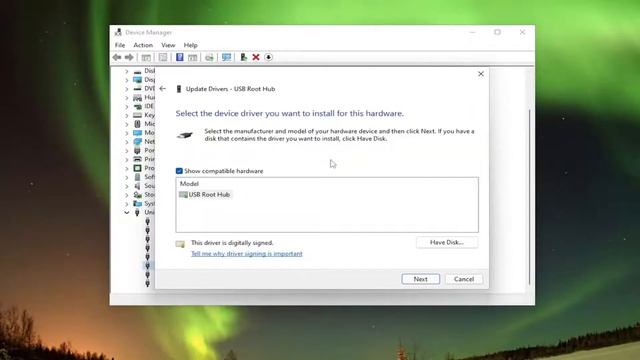Expand the IDE controllers tree node

[x=127, y=106]
